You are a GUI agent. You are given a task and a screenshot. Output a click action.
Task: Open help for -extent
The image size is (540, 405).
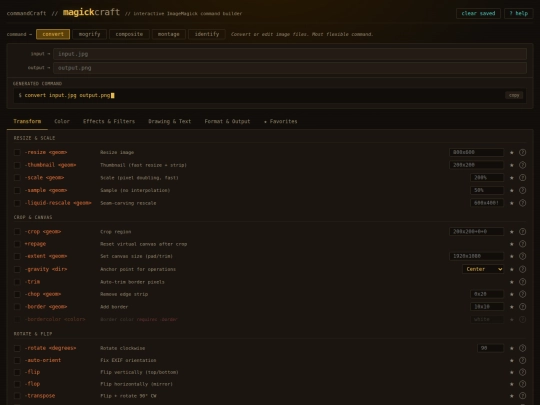point(522,256)
